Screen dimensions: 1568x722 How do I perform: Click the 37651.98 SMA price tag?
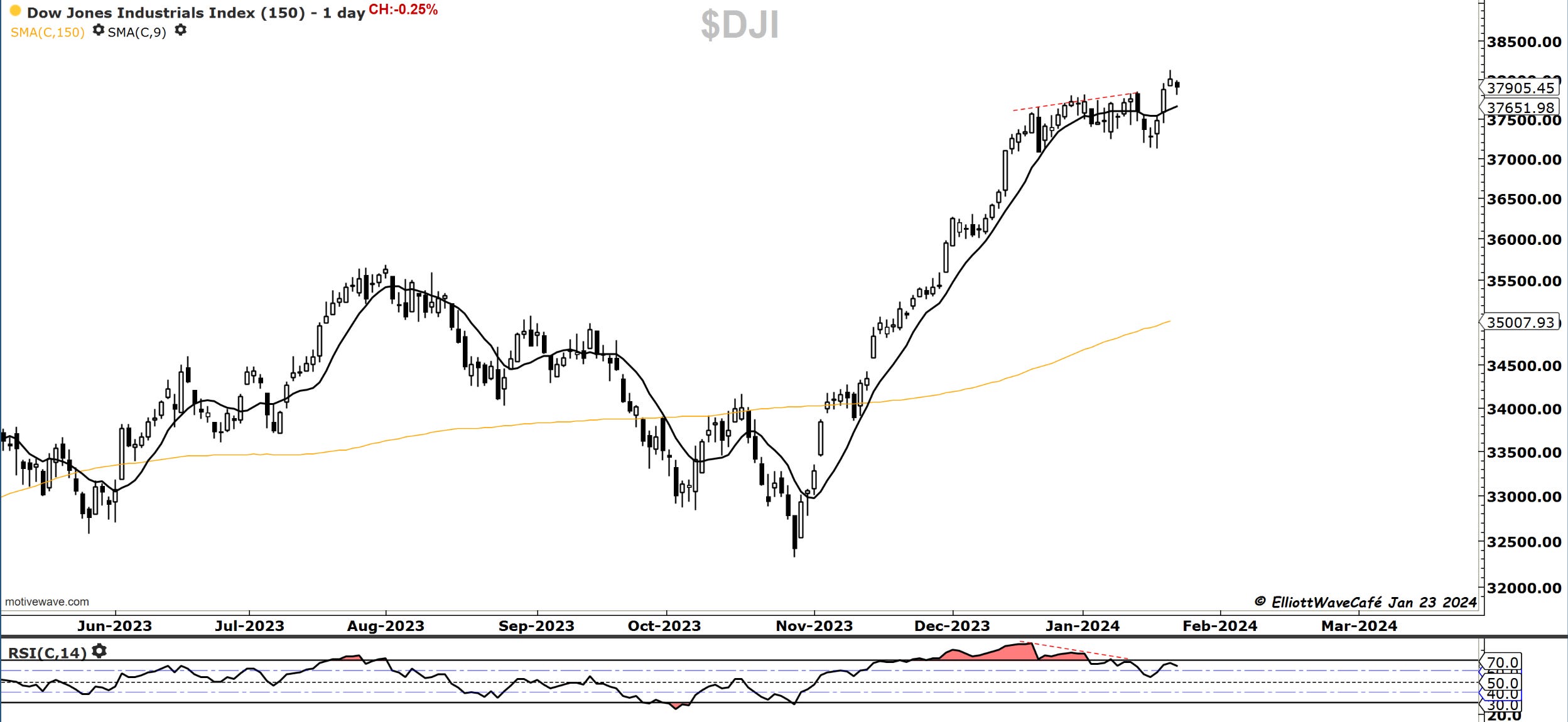1520,108
